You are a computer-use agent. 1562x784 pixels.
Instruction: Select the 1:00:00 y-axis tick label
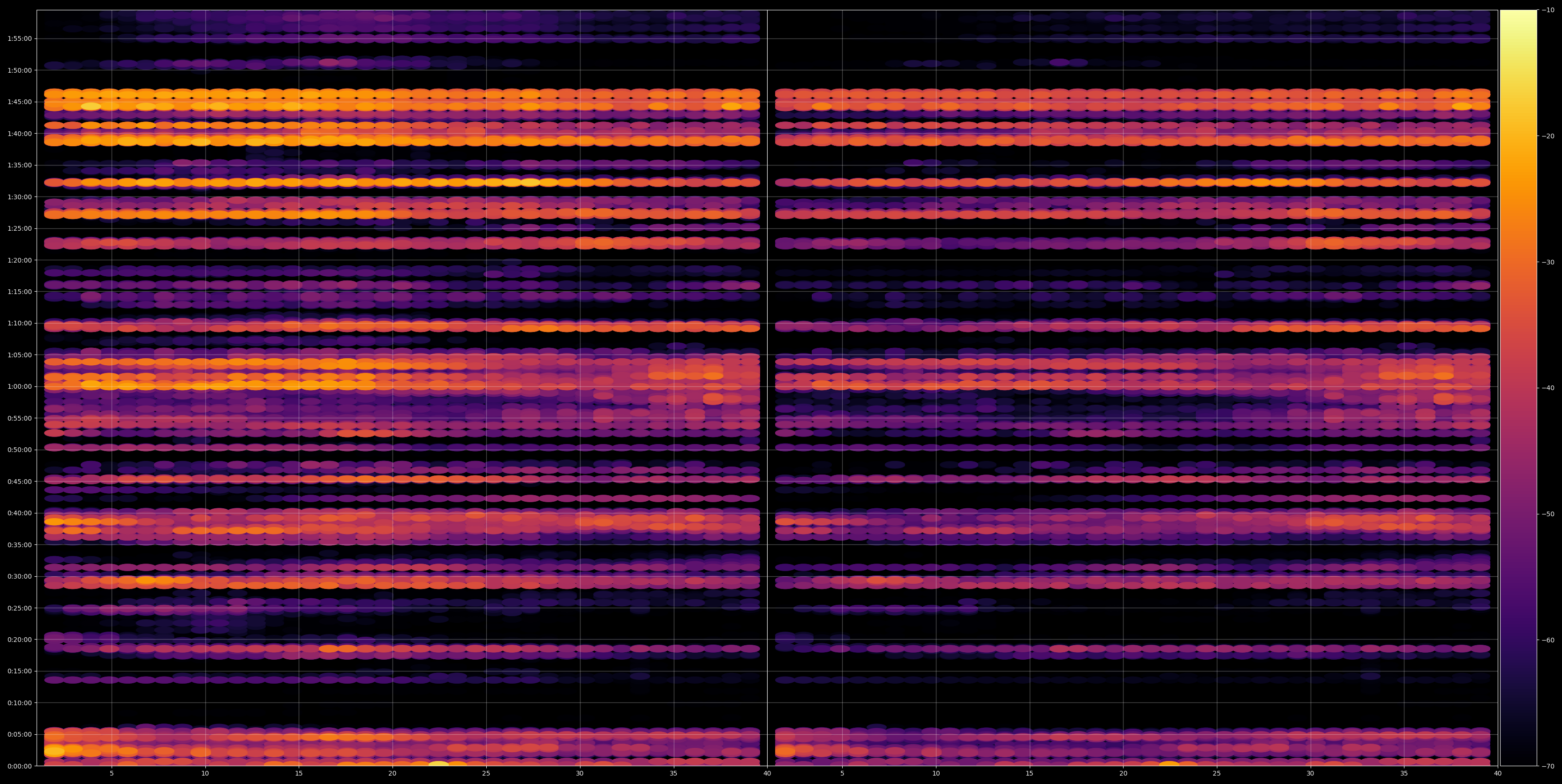(x=19, y=386)
